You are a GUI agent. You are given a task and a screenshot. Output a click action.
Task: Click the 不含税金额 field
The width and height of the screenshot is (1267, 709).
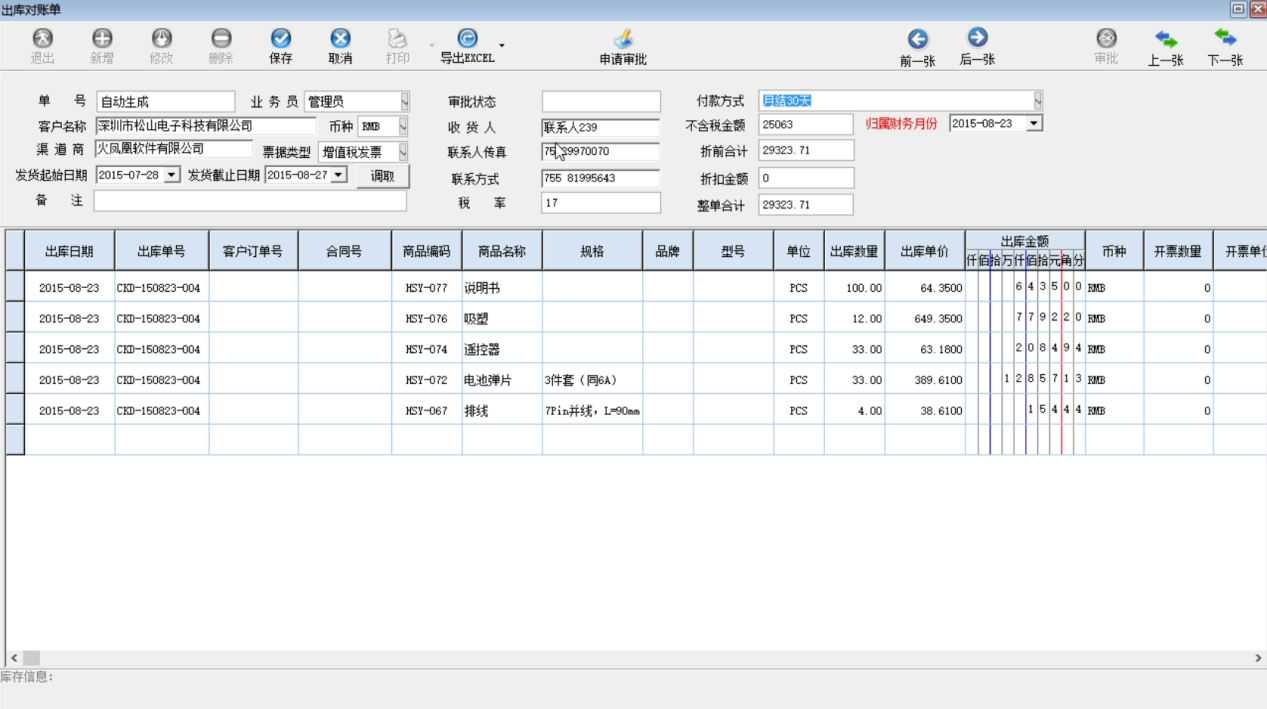tap(806, 124)
